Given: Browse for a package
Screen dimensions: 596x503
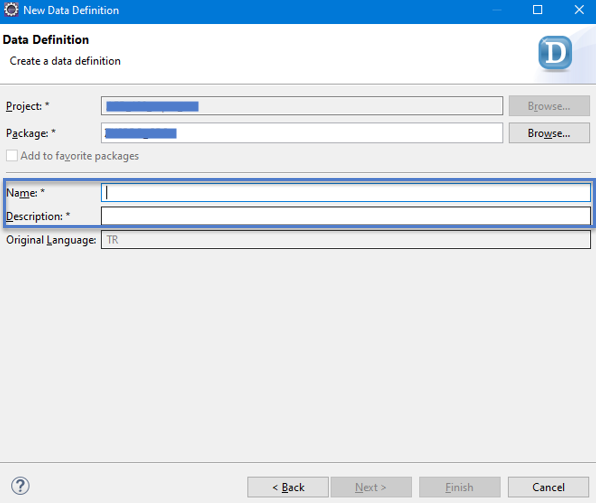Looking at the screenshot, I should (x=549, y=133).
